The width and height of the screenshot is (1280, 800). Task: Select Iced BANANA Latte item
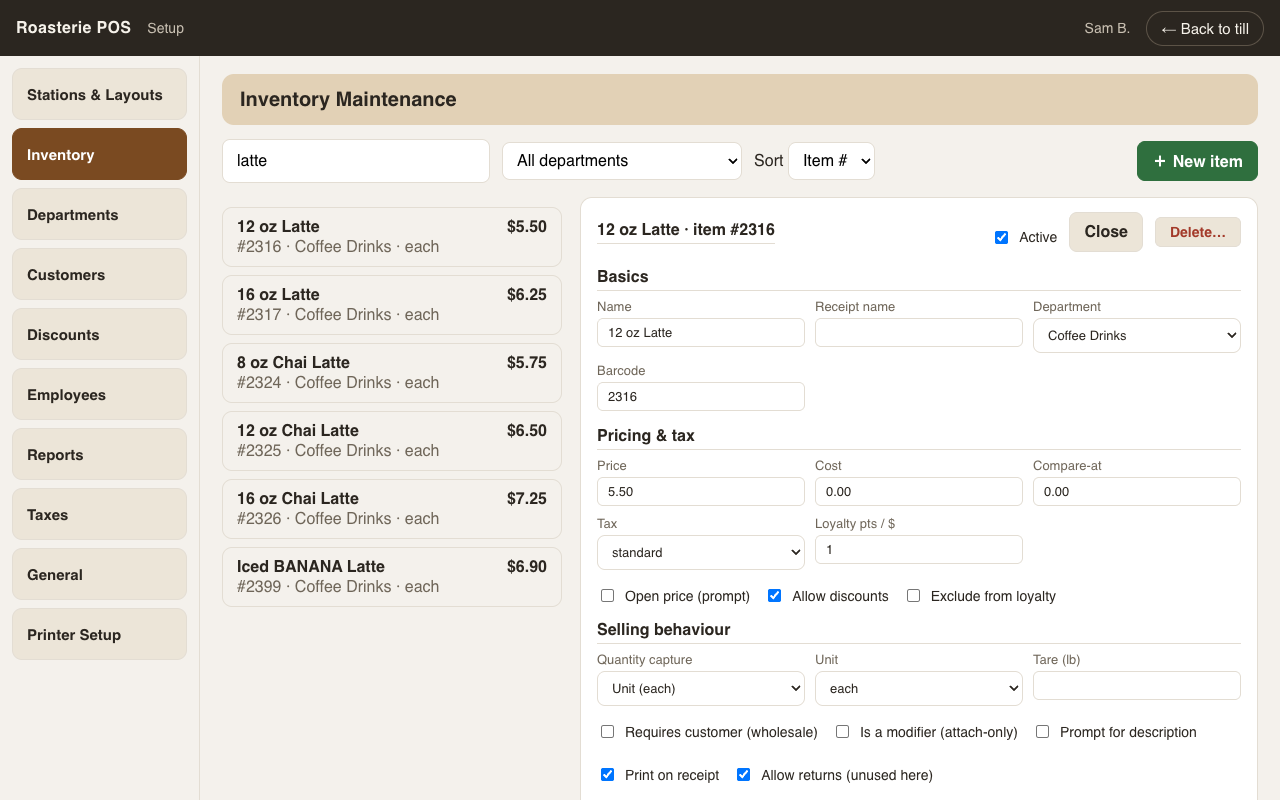tap(392, 577)
